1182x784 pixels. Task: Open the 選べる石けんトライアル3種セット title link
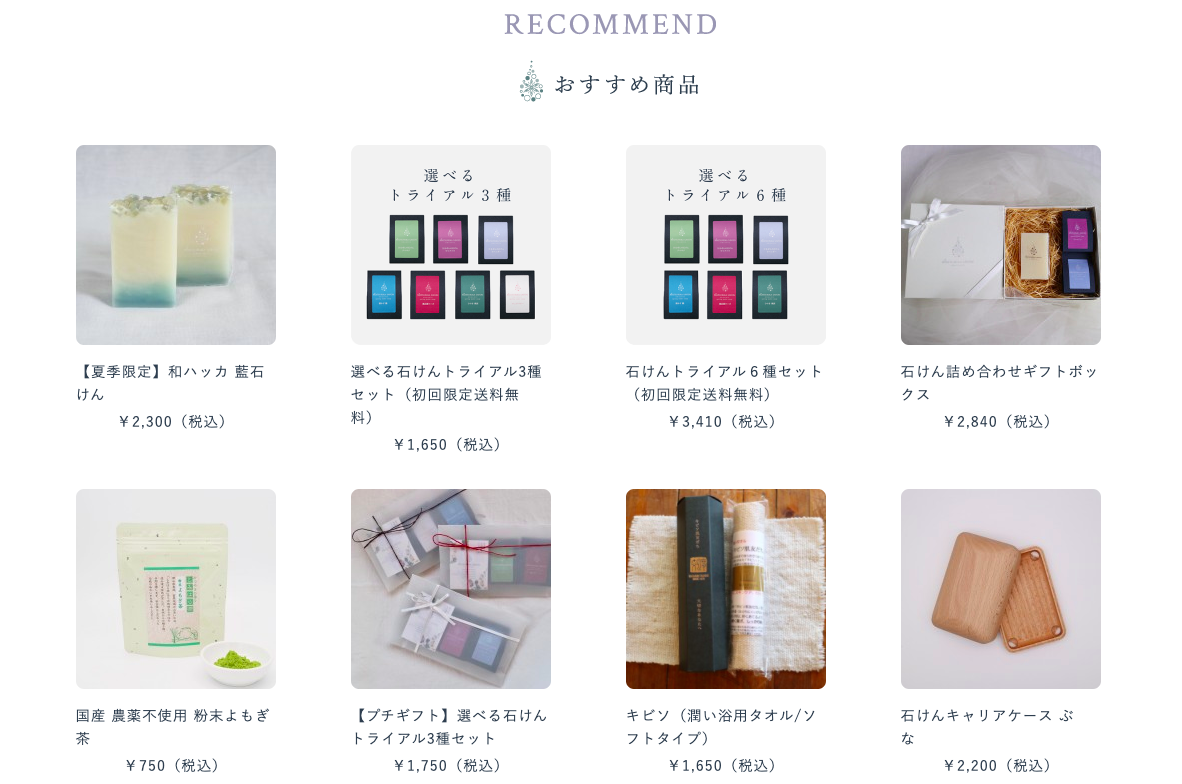click(446, 394)
